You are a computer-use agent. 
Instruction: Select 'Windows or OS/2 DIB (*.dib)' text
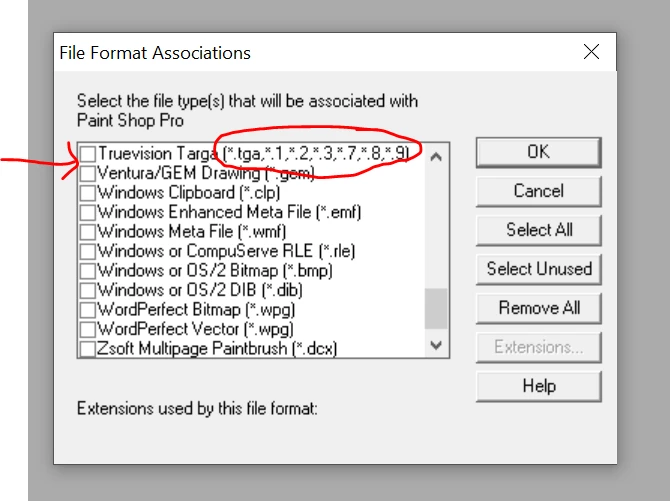[x=200, y=290]
